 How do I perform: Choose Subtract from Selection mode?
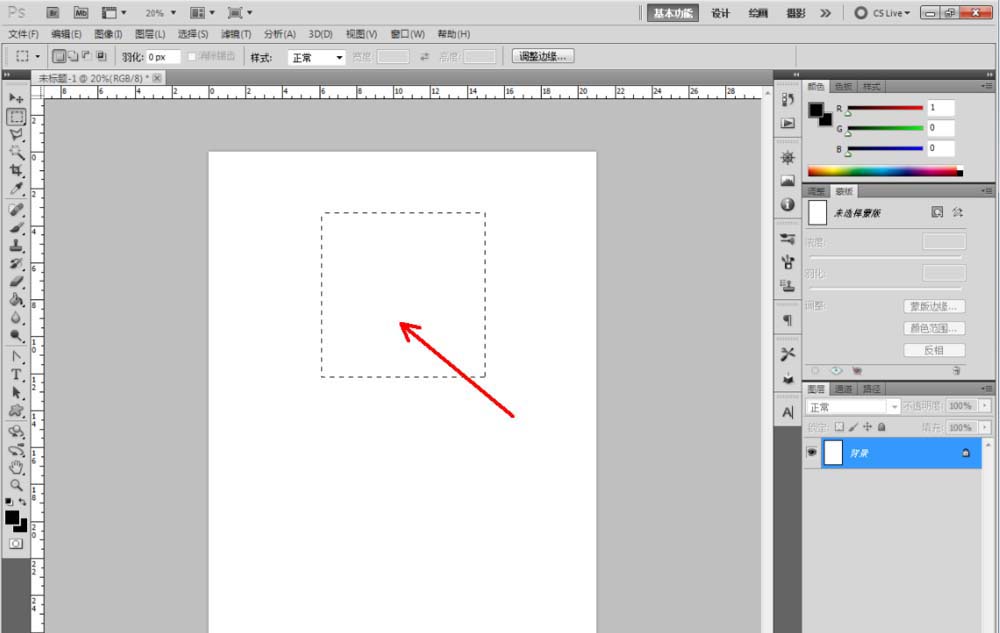coord(87,57)
